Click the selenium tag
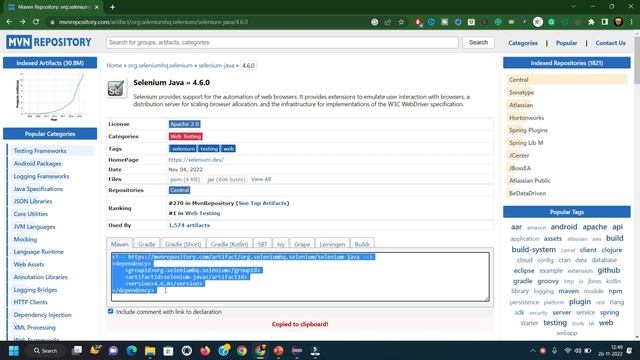 point(183,149)
